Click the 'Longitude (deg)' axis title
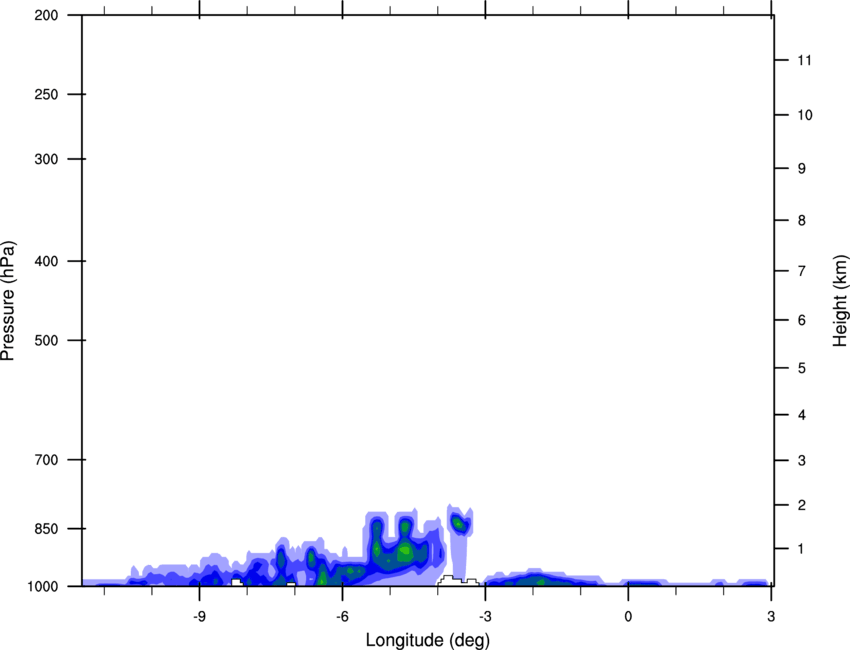850x650 pixels. pyautogui.click(x=427, y=640)
